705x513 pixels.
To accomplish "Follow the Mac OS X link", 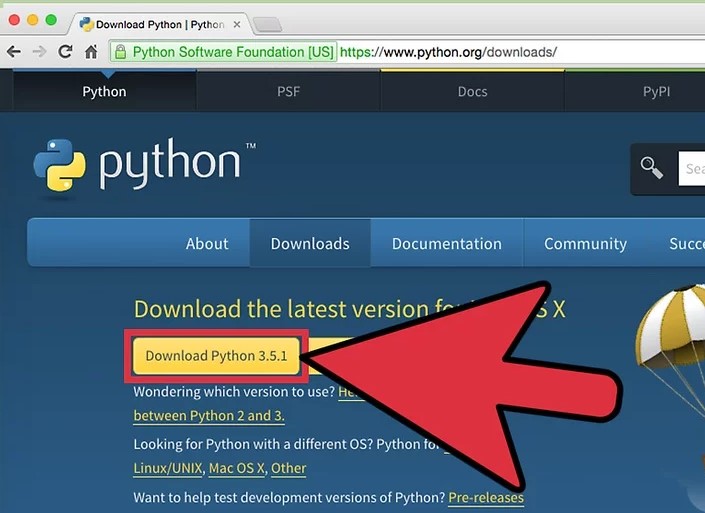I will tap(236, 468).
